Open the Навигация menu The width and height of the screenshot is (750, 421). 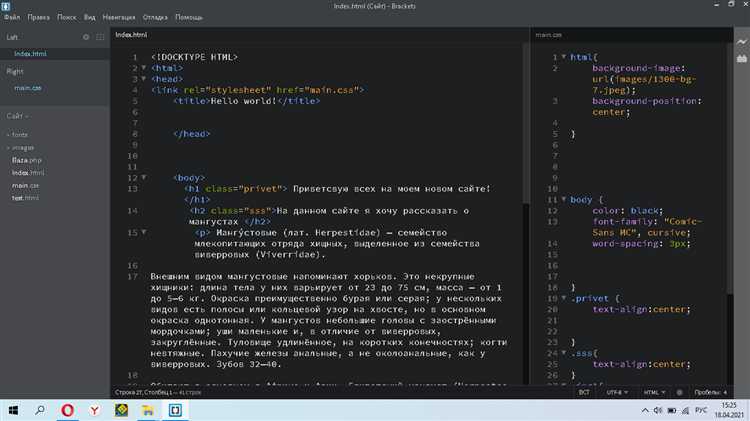119,17
